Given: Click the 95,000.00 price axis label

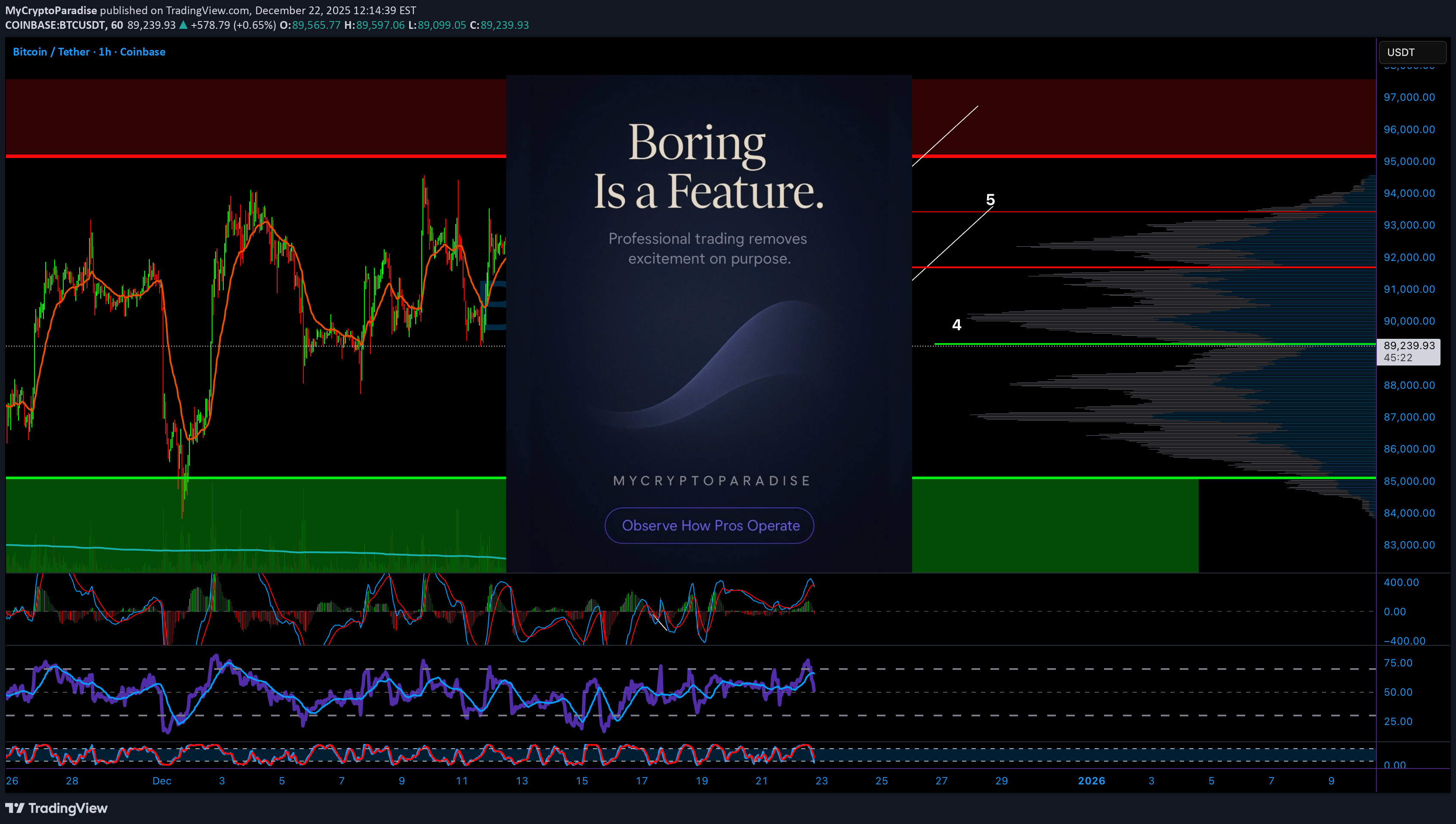Looking at the screenshot, I should coord(1409,161).
